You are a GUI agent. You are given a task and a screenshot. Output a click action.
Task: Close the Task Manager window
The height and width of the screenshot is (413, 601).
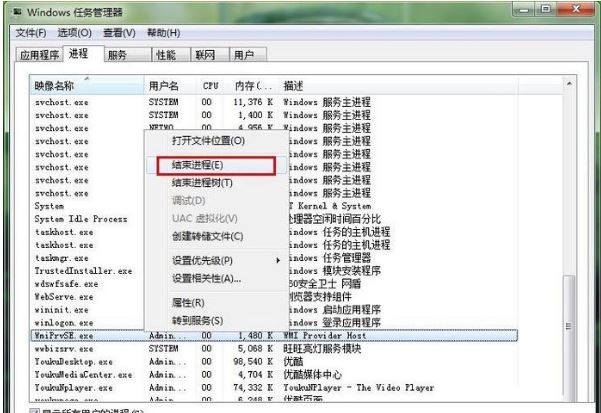[x=576, y=9]
